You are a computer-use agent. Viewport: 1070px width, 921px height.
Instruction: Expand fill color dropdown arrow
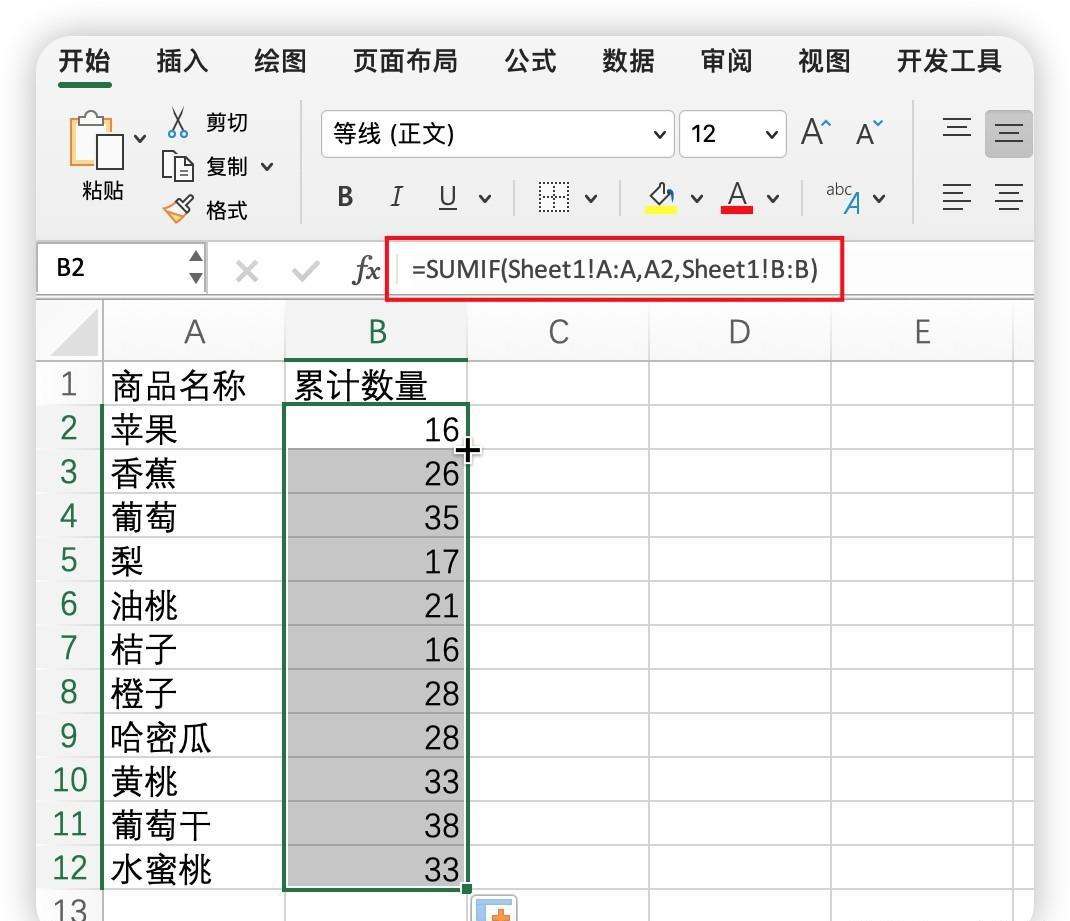click(697, 199)
